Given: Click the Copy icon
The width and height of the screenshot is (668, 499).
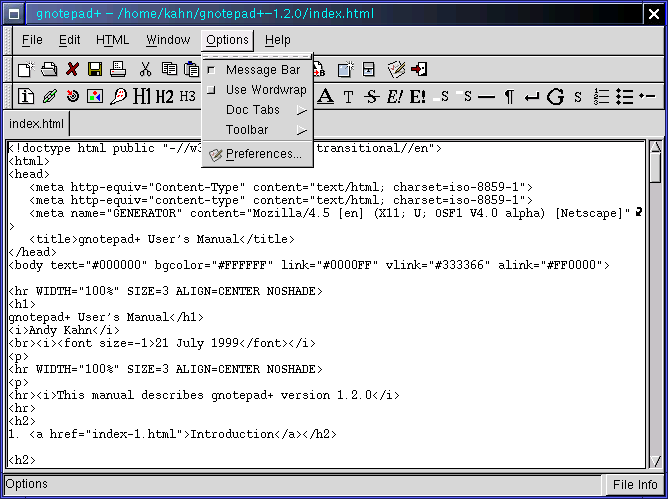Looking at the screenshot, I should (169, 69).
